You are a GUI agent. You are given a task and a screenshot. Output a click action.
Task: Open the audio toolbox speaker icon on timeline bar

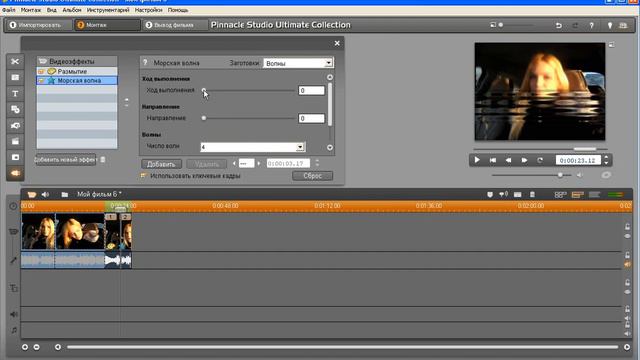(x=45, y=195)
